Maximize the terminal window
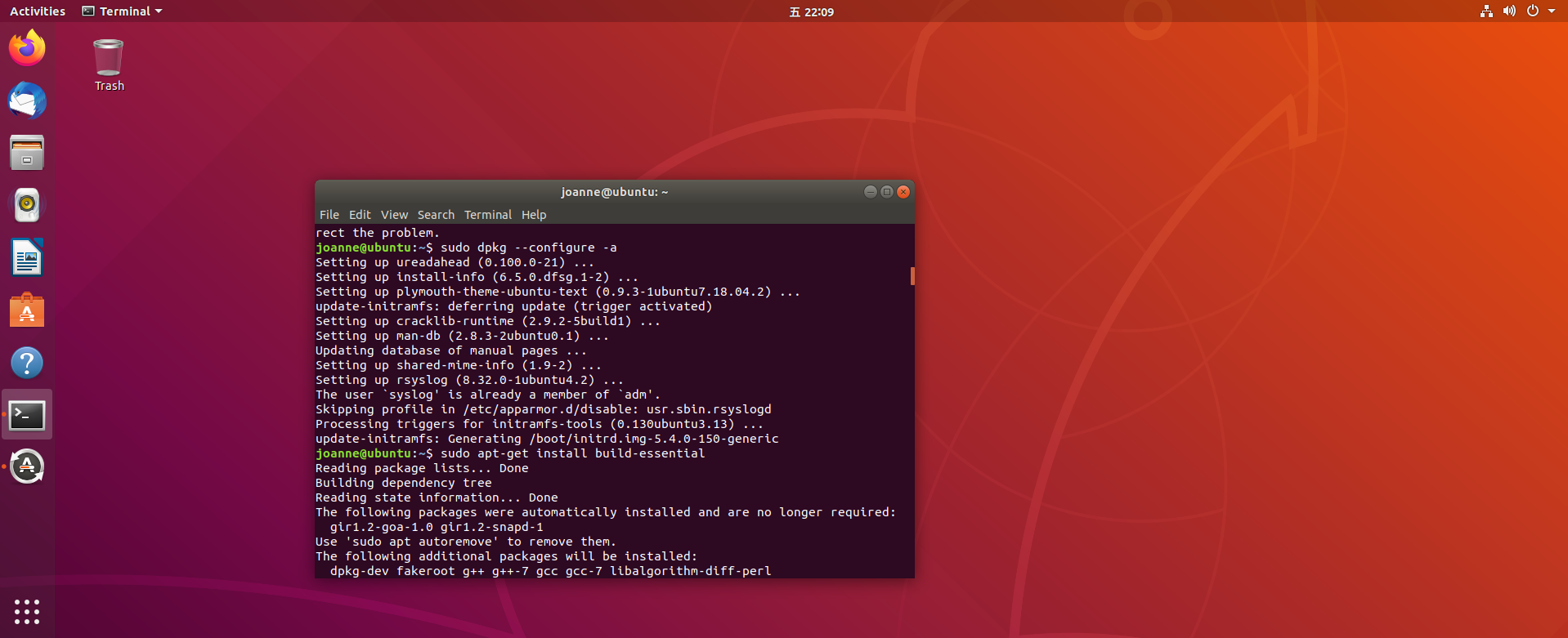The image size is (1568, 638). point(887,192)
